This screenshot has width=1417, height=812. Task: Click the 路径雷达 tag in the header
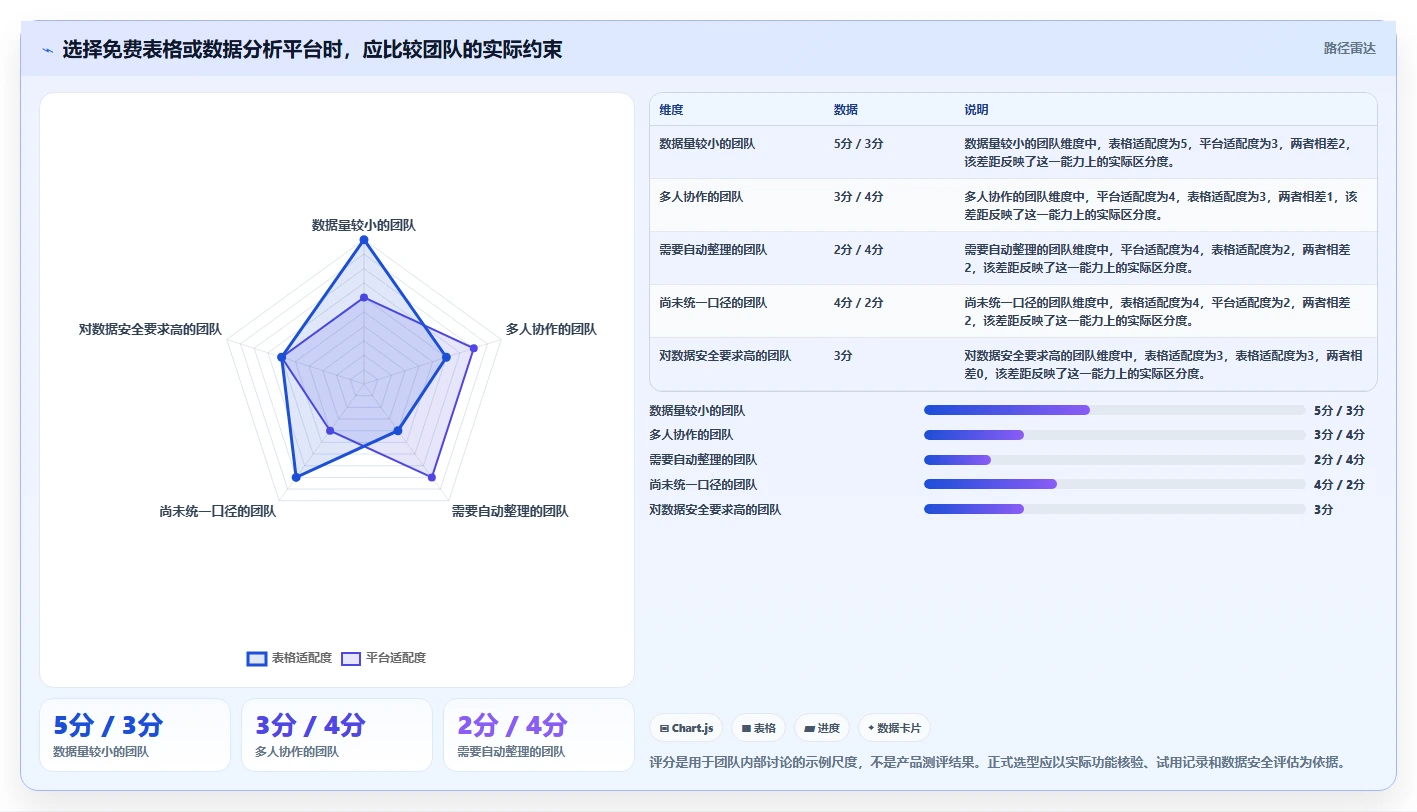tap(1349, 48)
